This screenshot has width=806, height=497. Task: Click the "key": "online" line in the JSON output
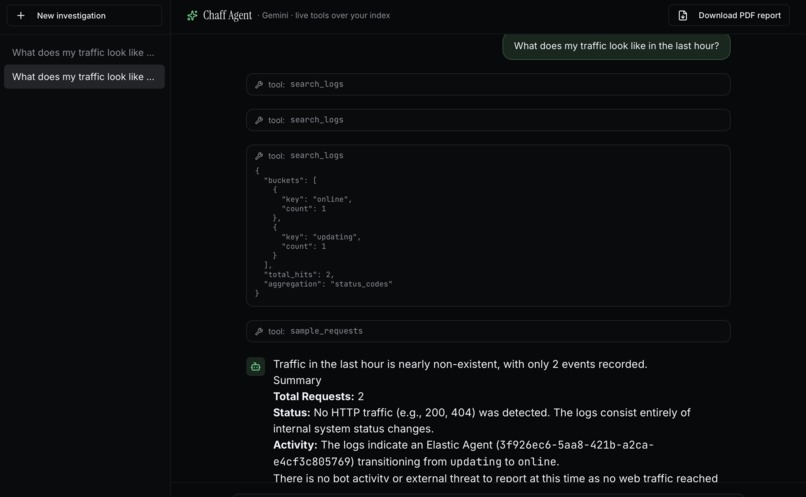point(316,199)
